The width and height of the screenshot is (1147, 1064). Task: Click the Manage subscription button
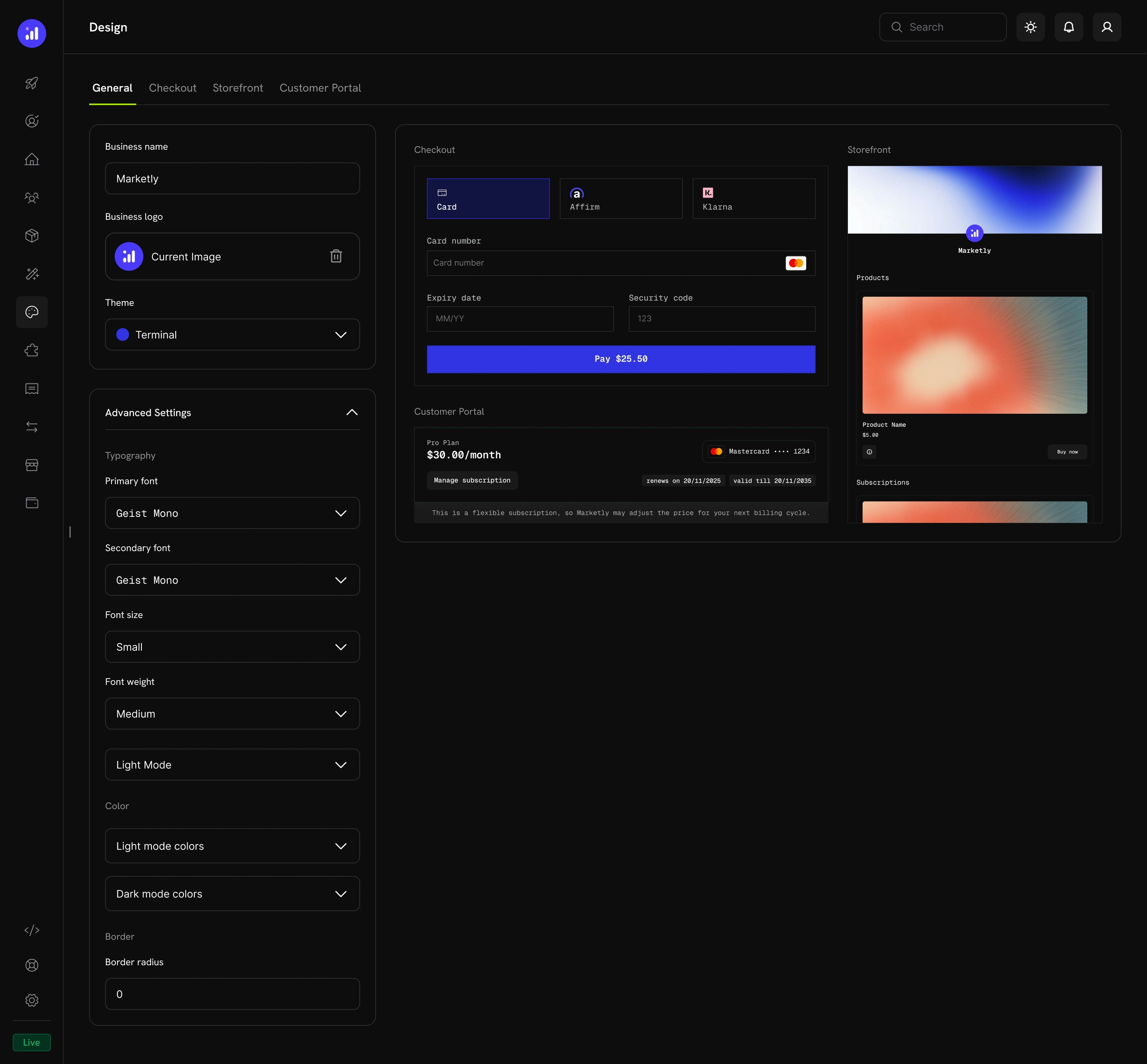coord(472,480)
